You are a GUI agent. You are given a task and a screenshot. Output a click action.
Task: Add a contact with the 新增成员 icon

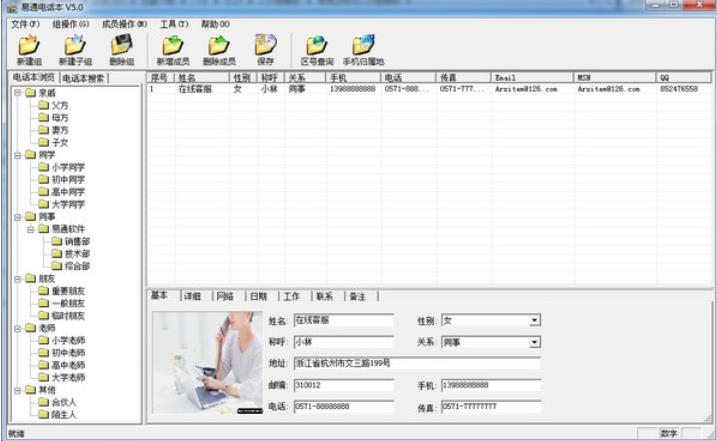click(x=173, y=46)
